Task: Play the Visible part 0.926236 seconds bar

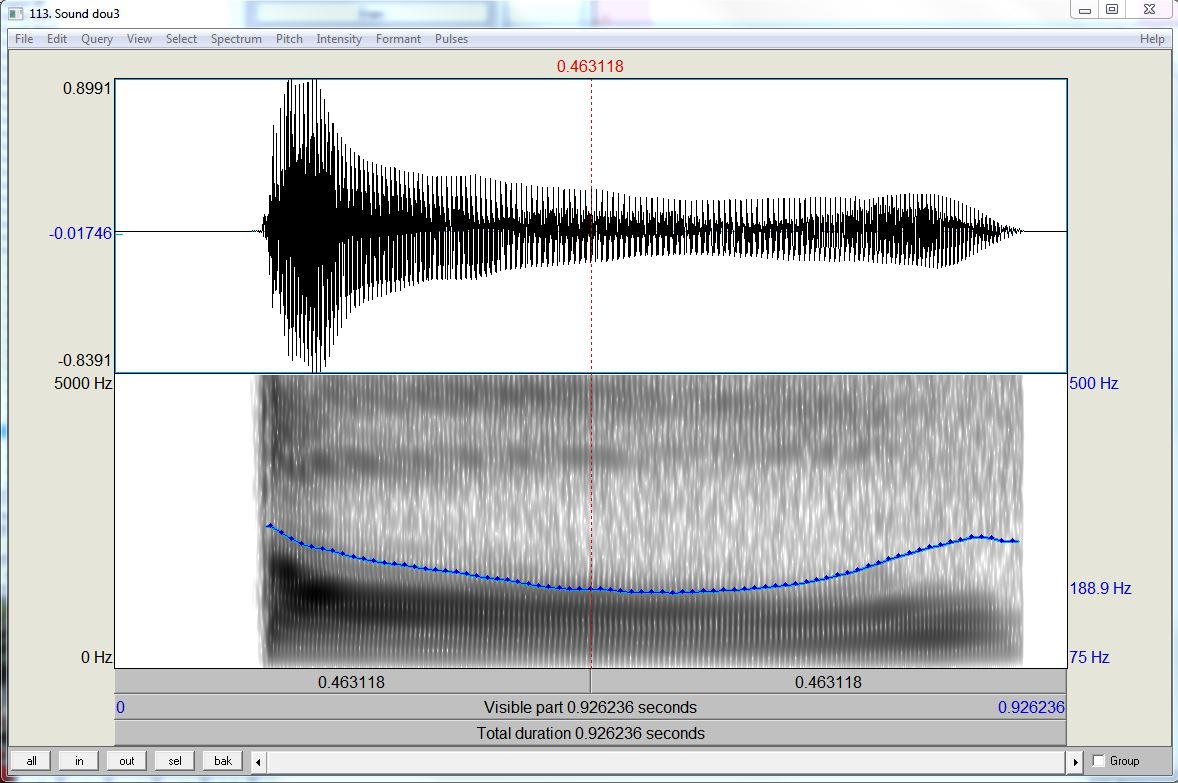Action: (591, 708)
